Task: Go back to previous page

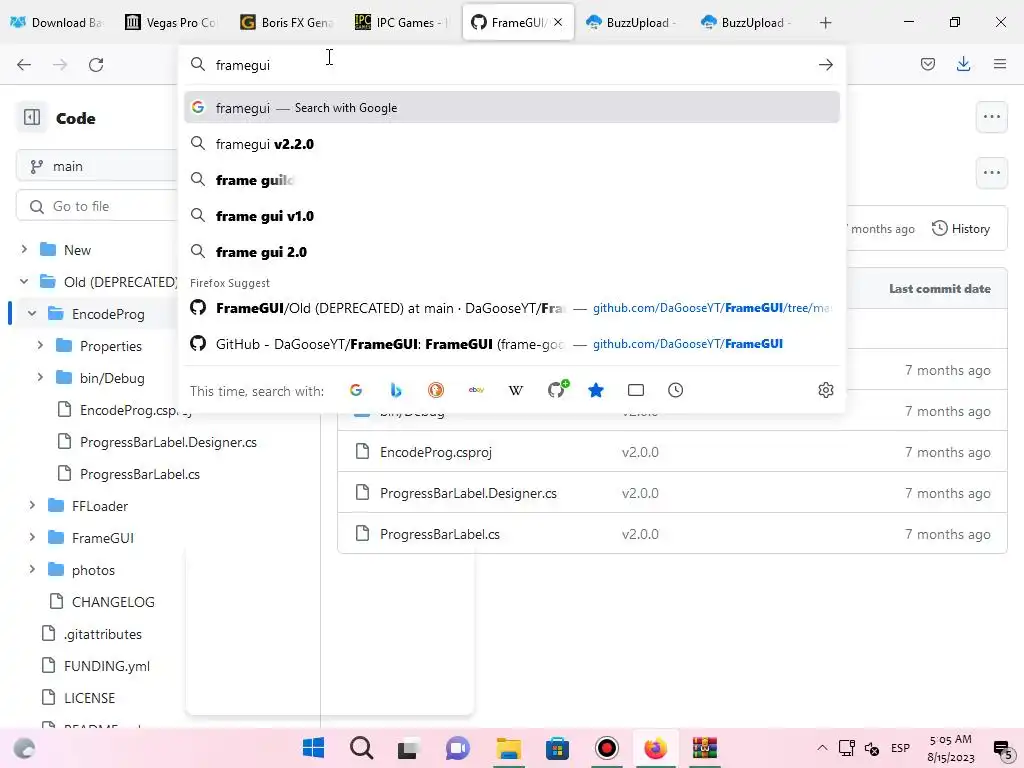Action: point(24,65)
